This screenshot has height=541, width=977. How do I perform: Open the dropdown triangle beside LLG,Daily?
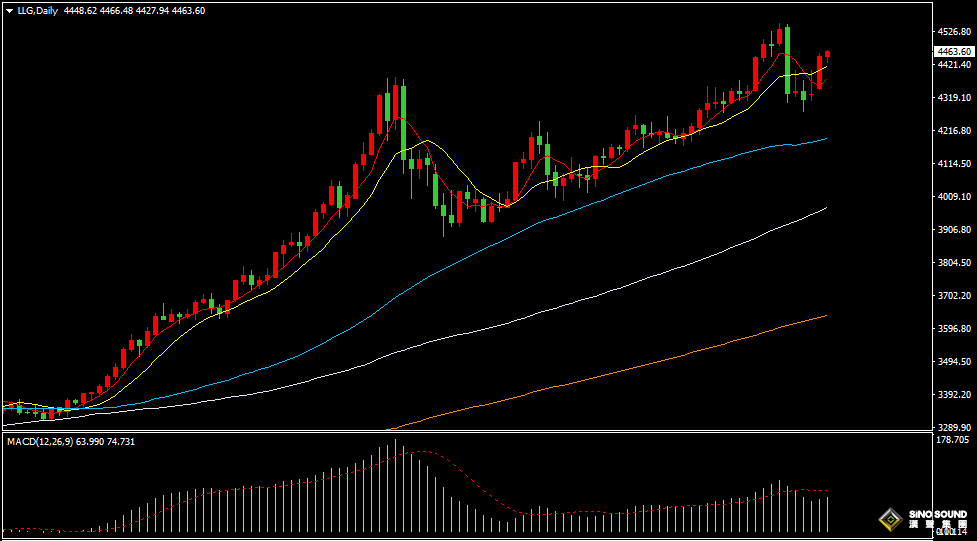pos(9,11)
